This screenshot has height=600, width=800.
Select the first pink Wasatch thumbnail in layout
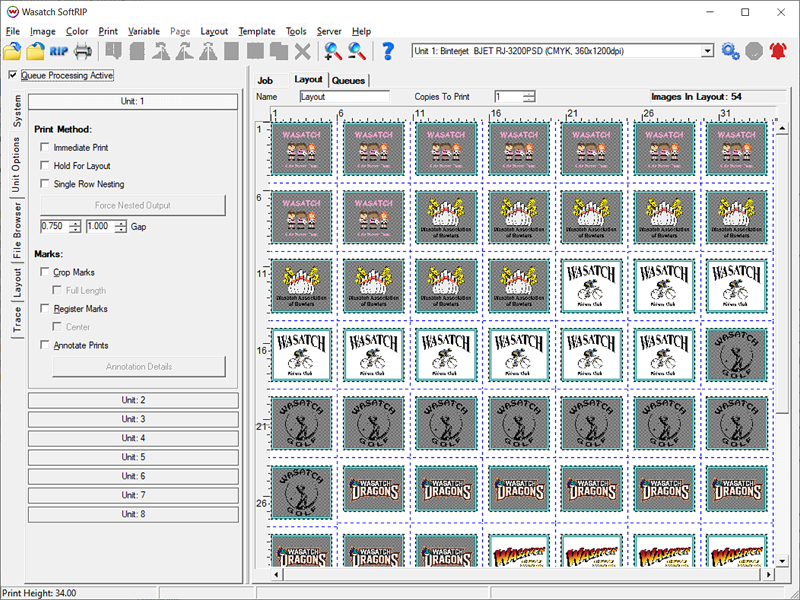302,148
